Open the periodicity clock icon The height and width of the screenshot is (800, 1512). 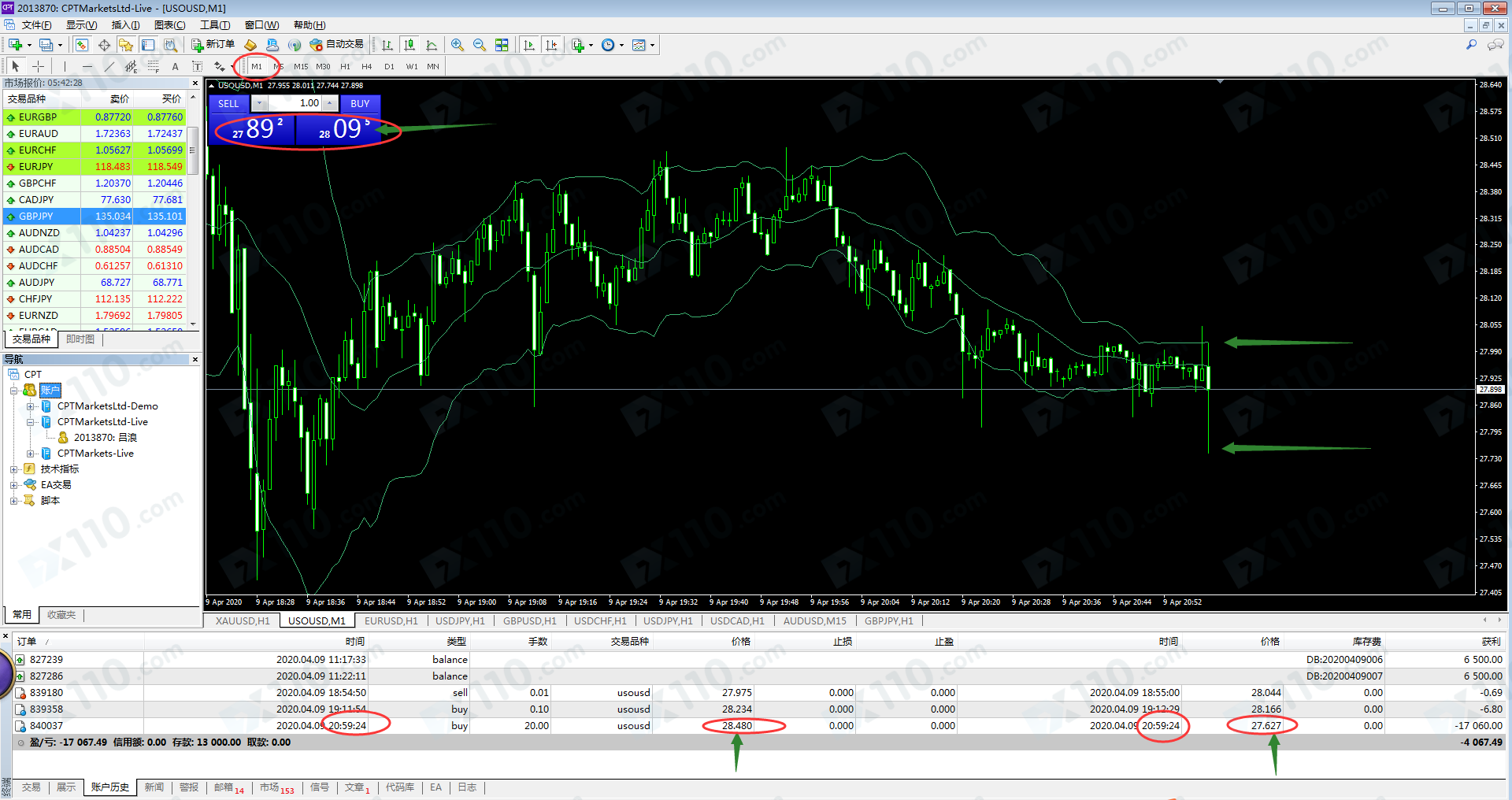[608, 45]
